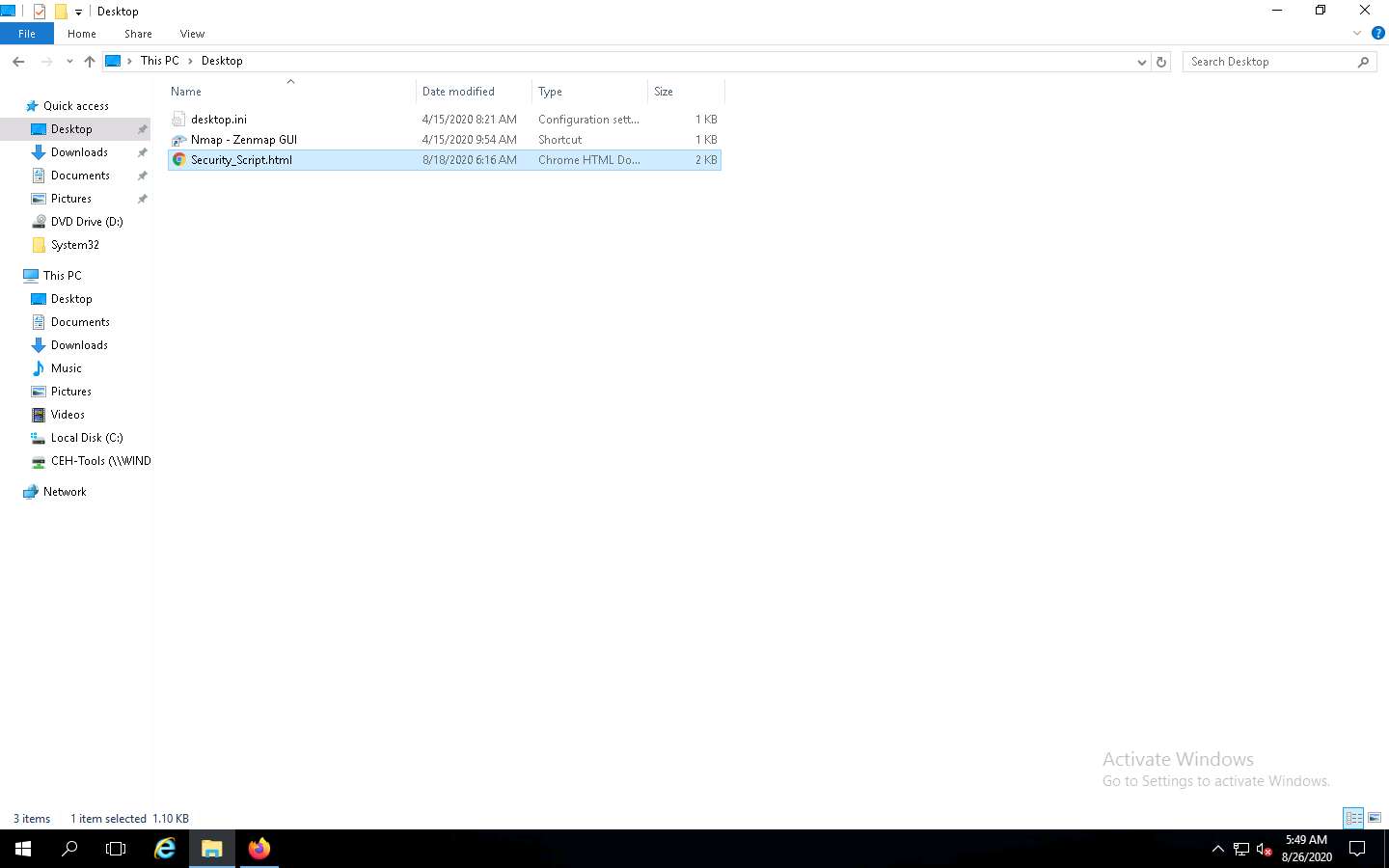This screenshot has width=1389, height=868.
Task: Open the Nmap - Zenmap GUI shortcut
Action: click(244, 139)
